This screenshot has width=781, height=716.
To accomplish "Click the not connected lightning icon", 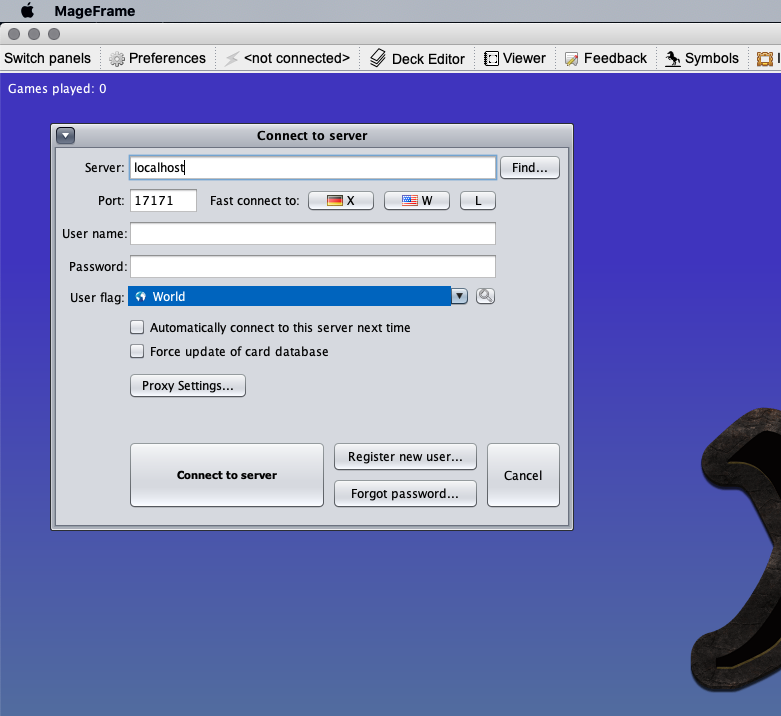I will pos(232,59).
